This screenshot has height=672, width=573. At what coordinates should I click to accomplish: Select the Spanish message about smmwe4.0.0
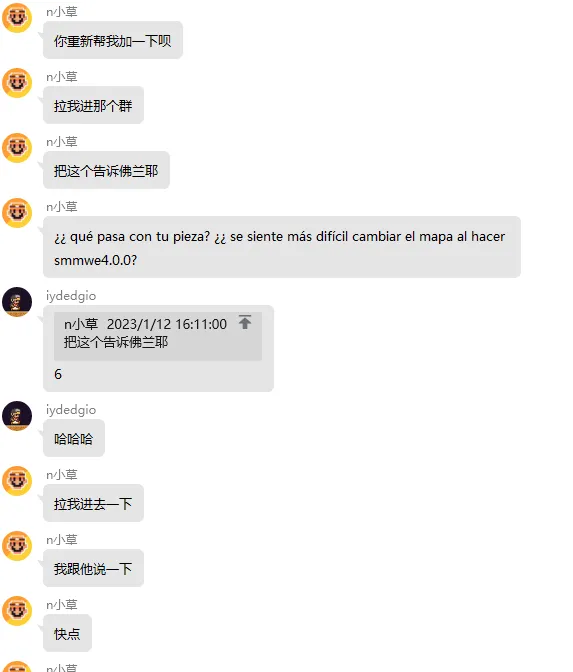click(x=282, y=247)
